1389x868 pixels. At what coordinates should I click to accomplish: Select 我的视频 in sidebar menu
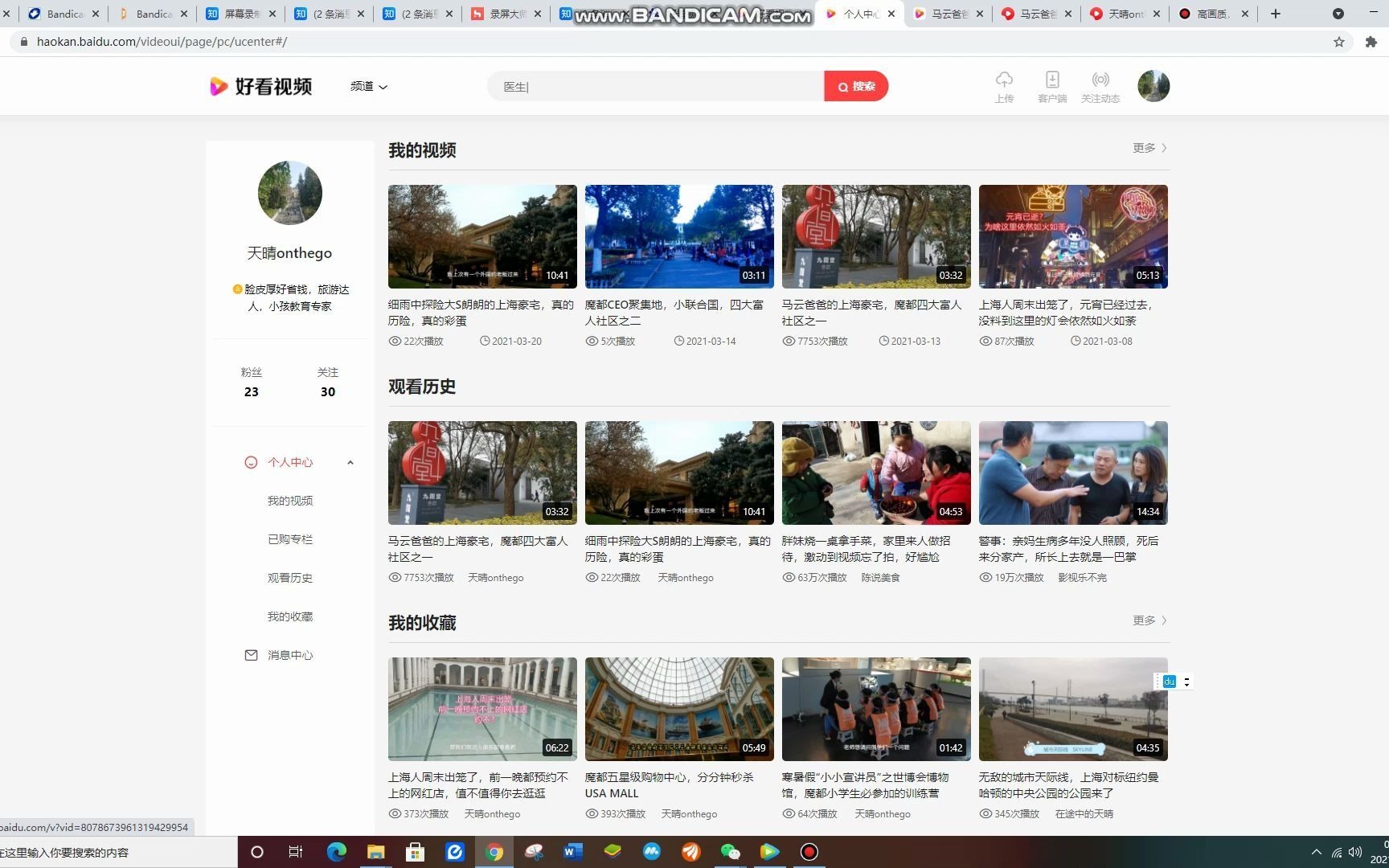pyautogui.click(x=290, y=501)
